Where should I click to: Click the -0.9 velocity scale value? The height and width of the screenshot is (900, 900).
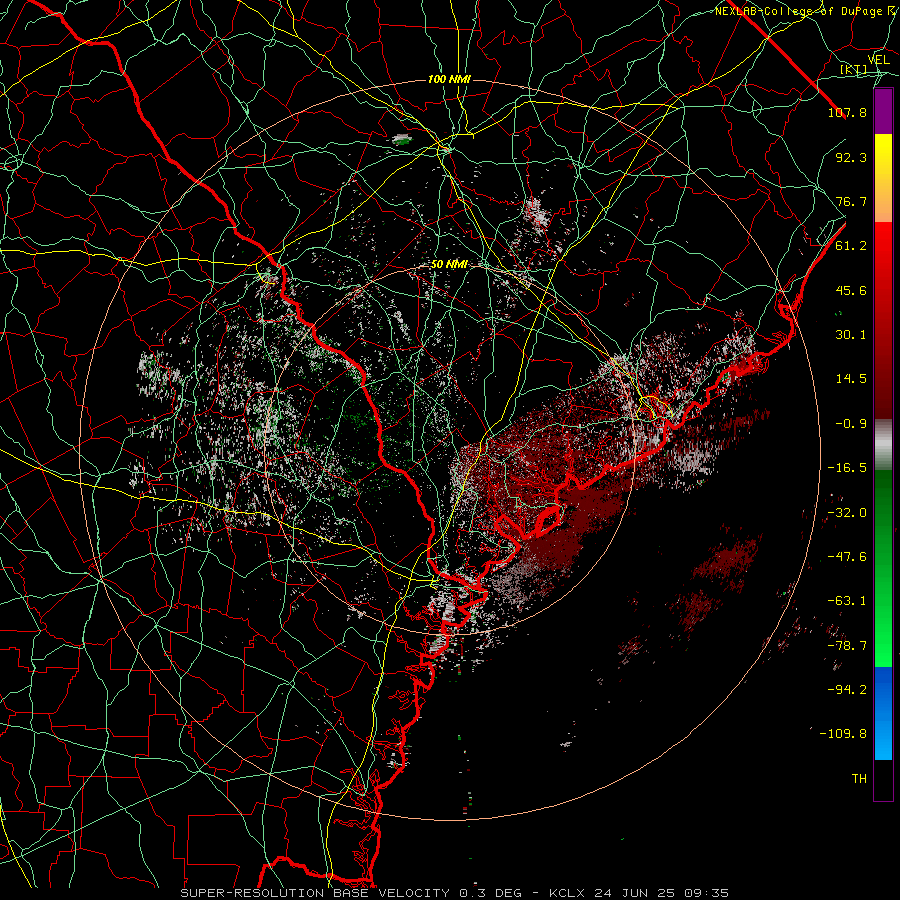click(851, 424)
